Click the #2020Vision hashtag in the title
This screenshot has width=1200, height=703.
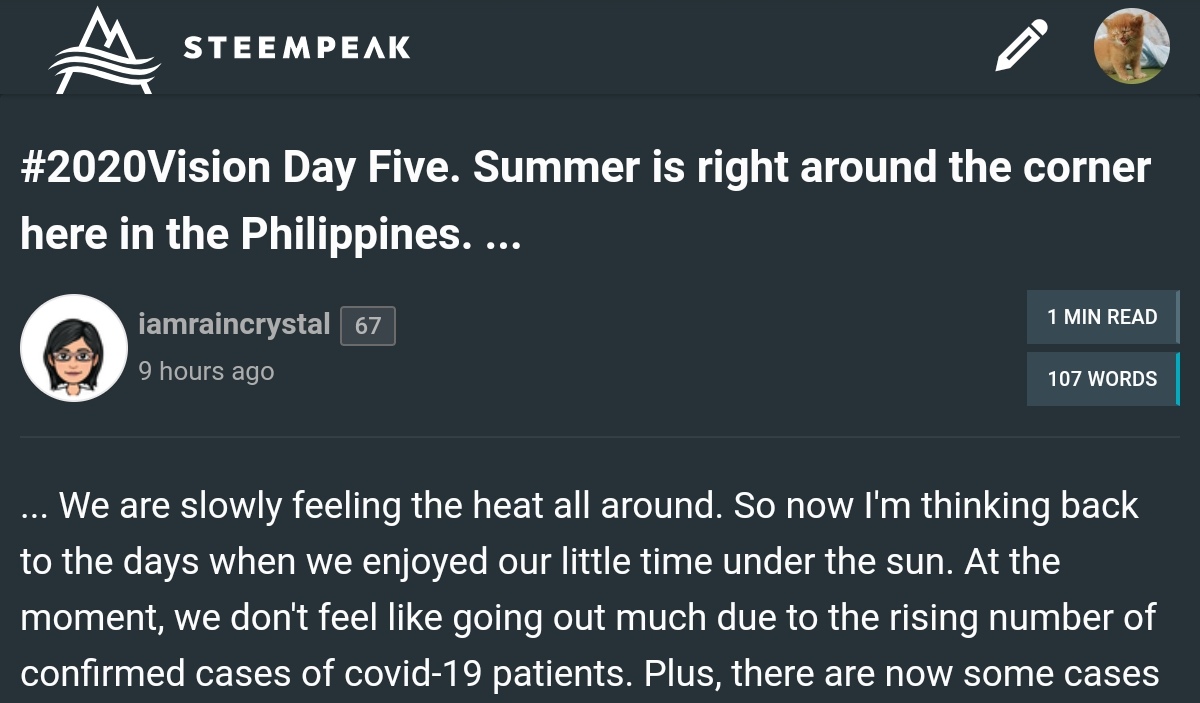(x=132, y=168)
